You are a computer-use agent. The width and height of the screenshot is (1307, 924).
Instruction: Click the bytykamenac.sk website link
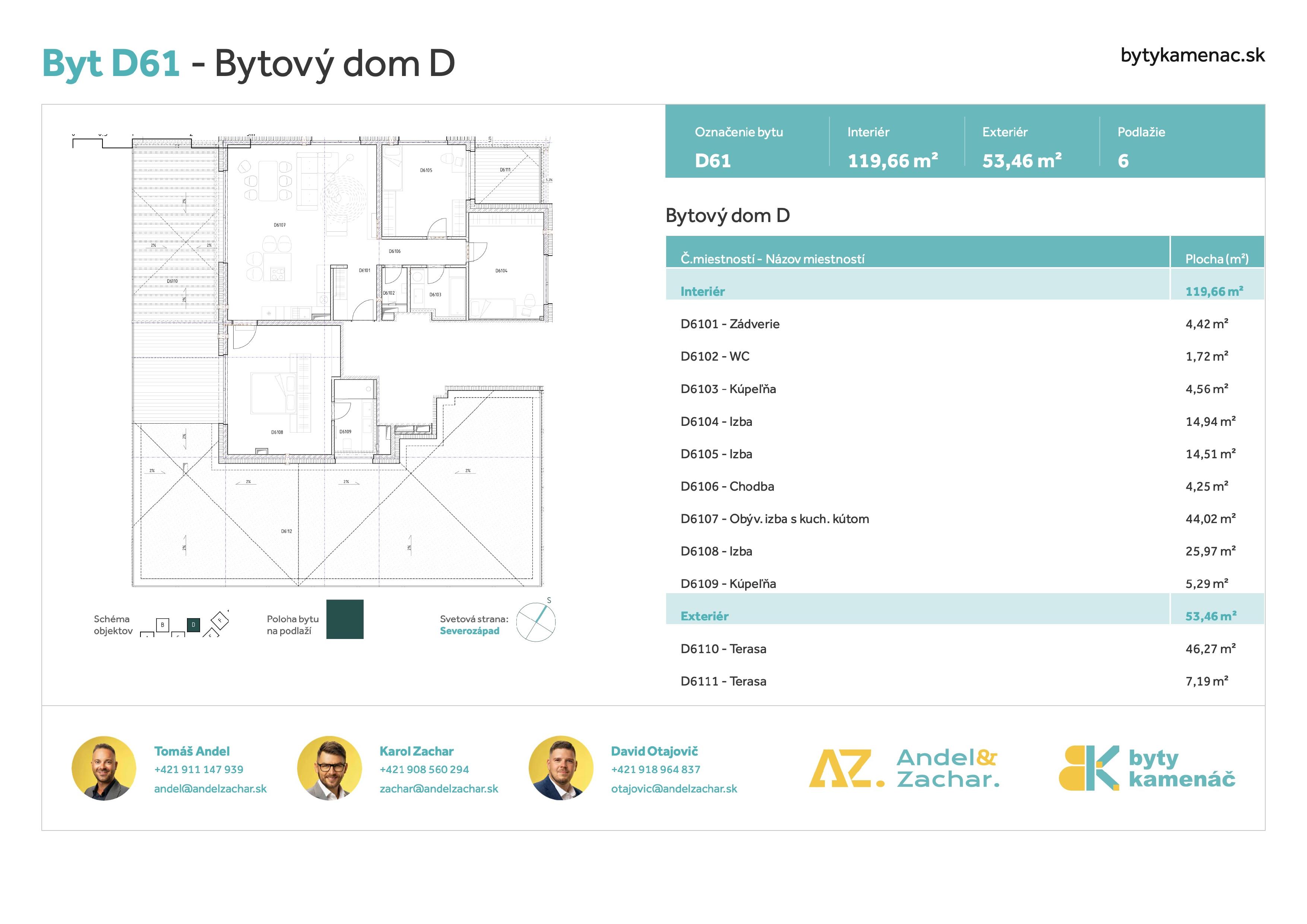click(1192, 55)
